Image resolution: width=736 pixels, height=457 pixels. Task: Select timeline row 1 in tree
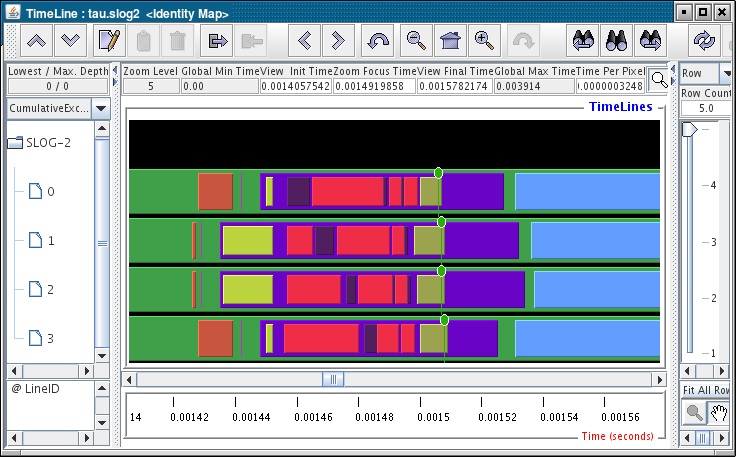[x=41, y=241]
